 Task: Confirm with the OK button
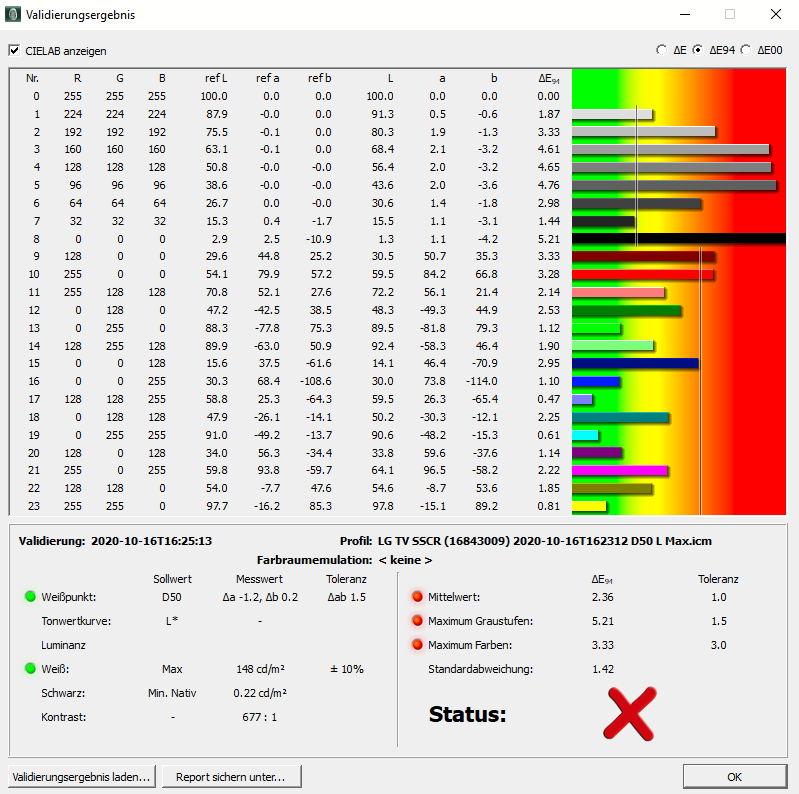734,777
